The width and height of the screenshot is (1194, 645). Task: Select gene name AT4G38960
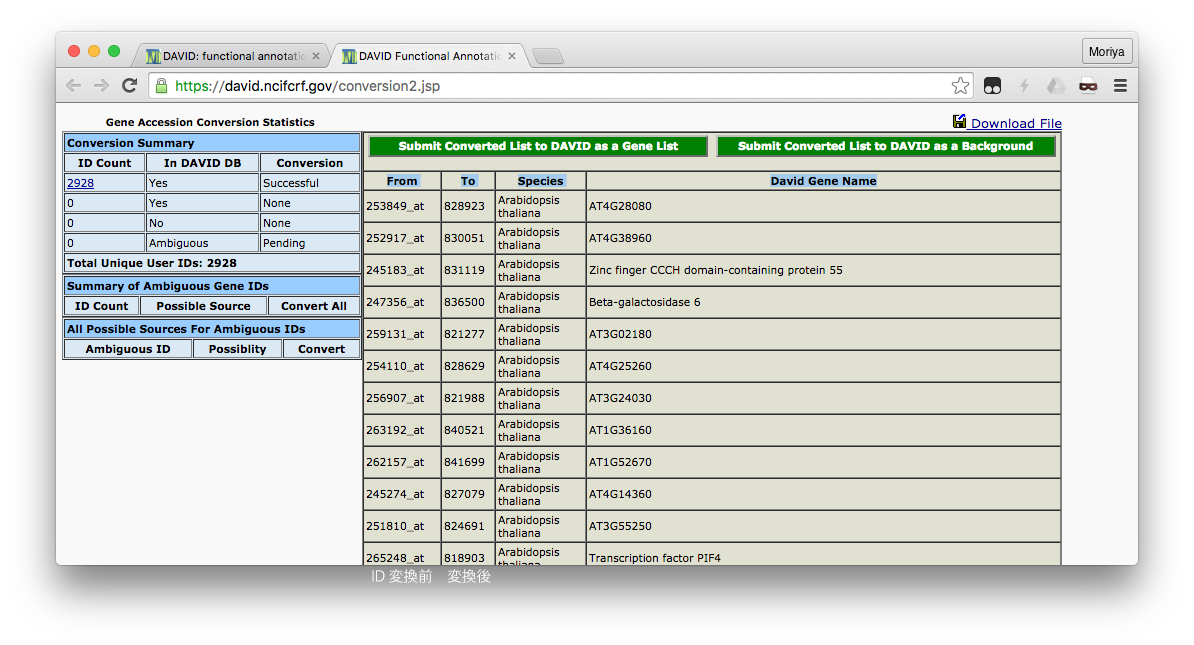pyautogui.click(x=620, y=238)
